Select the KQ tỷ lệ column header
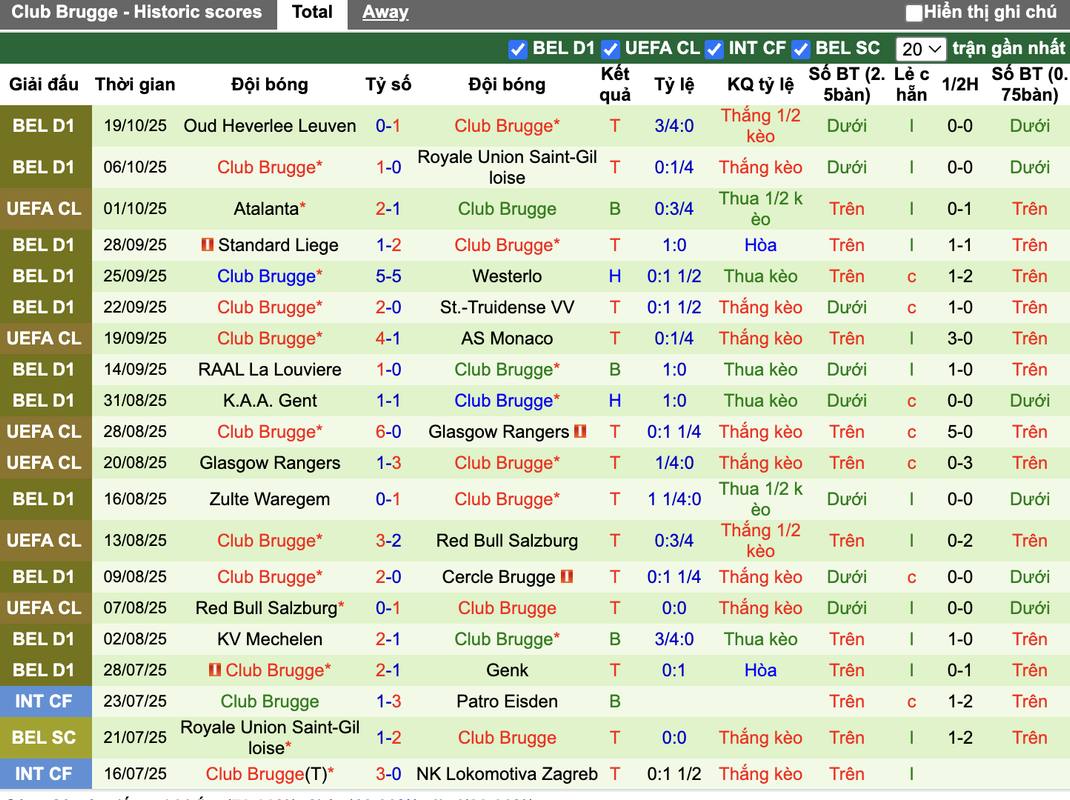This screenshot has width=1070, height=800. coord(760,84)
